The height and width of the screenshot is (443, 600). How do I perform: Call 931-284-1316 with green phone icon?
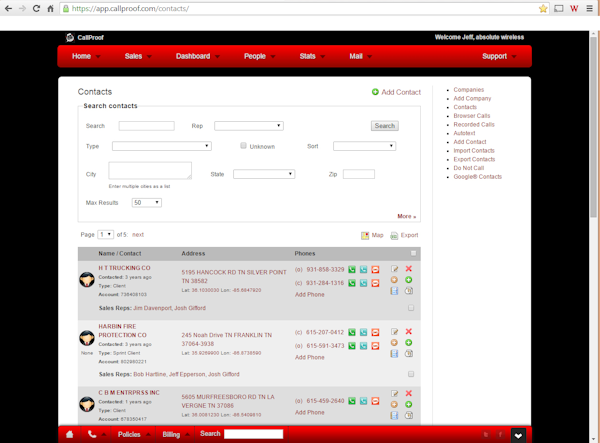click(352, 283)
